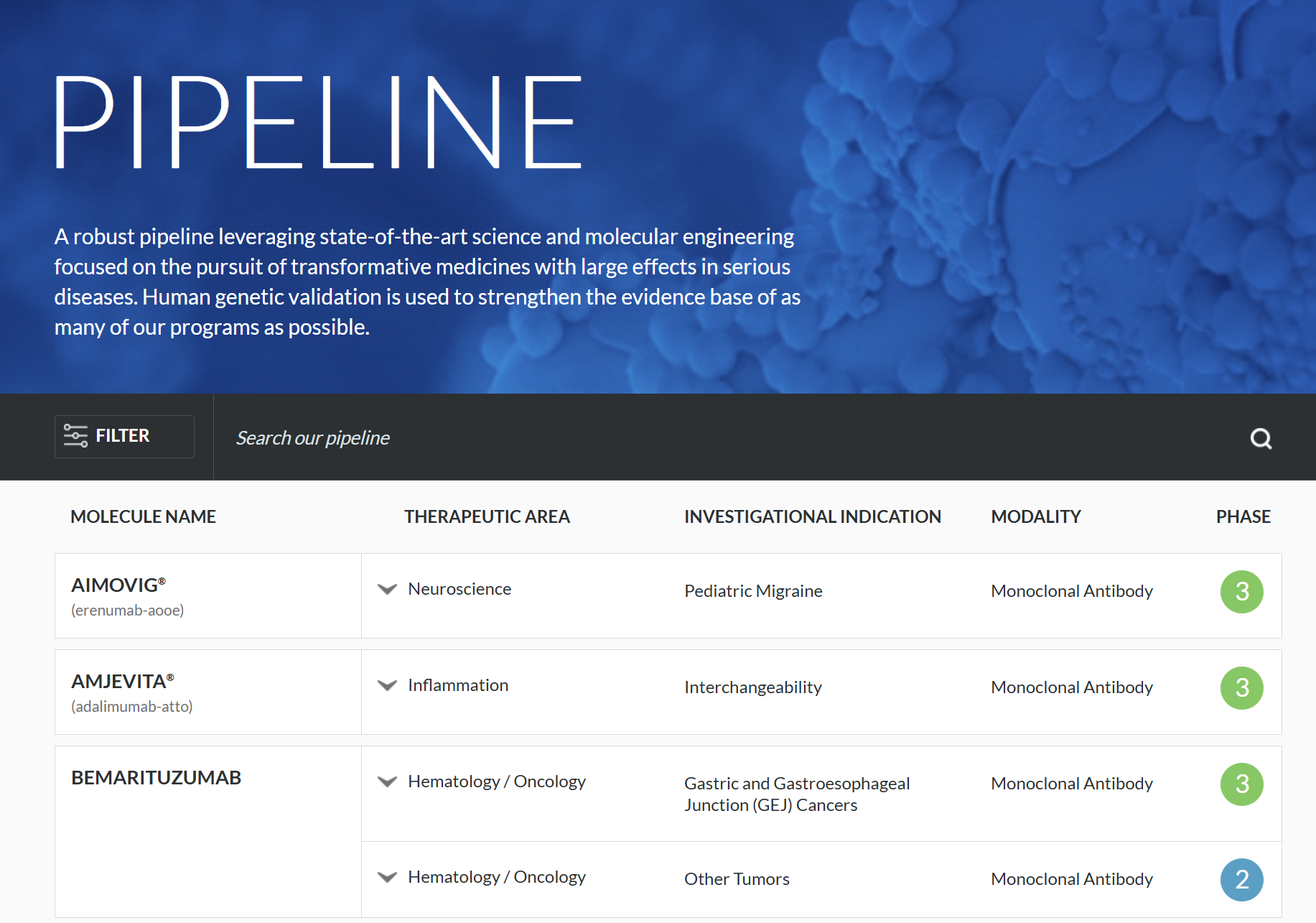Open the FILTER options button

(124, 436)
